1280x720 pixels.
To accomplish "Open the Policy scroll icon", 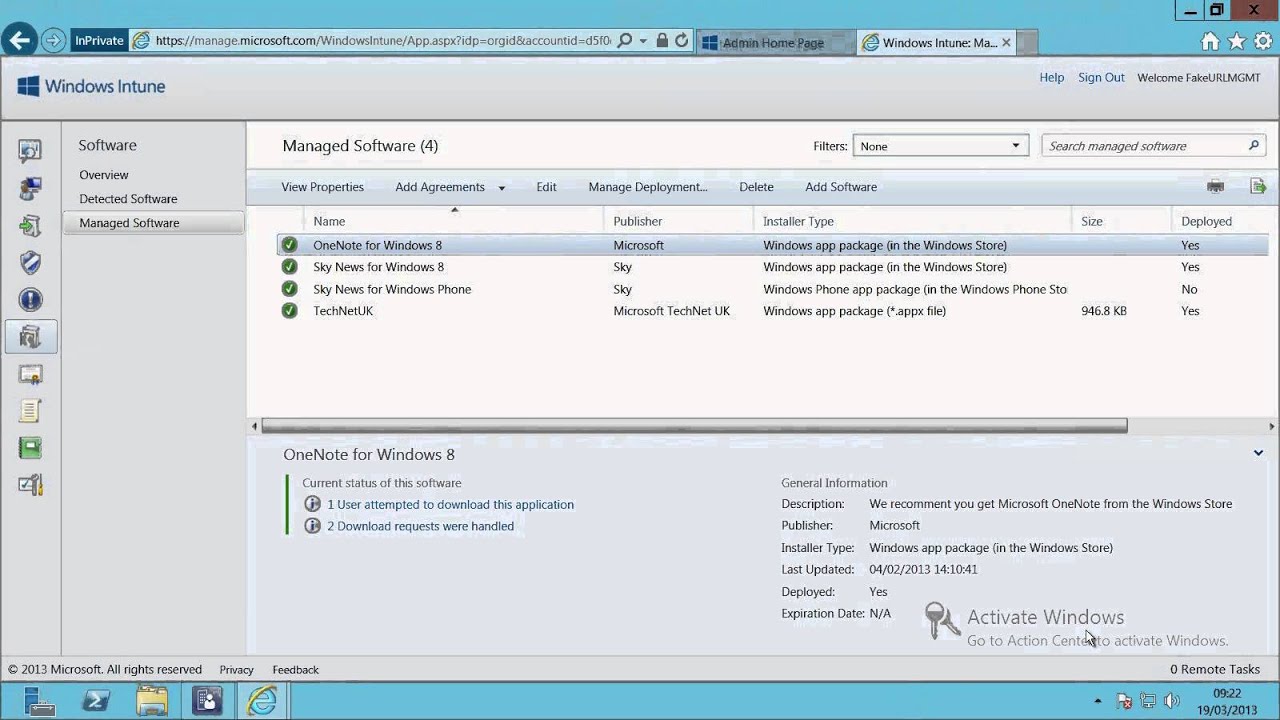I will 30,411.
